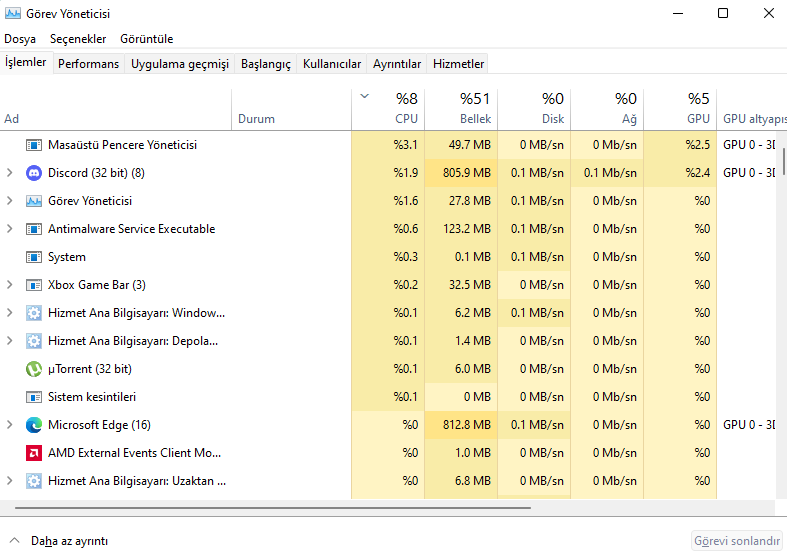
Task: Expand Hizmet Ana Bilgisayarı: Uzaktan row
Action: click(x=10, y=481)
